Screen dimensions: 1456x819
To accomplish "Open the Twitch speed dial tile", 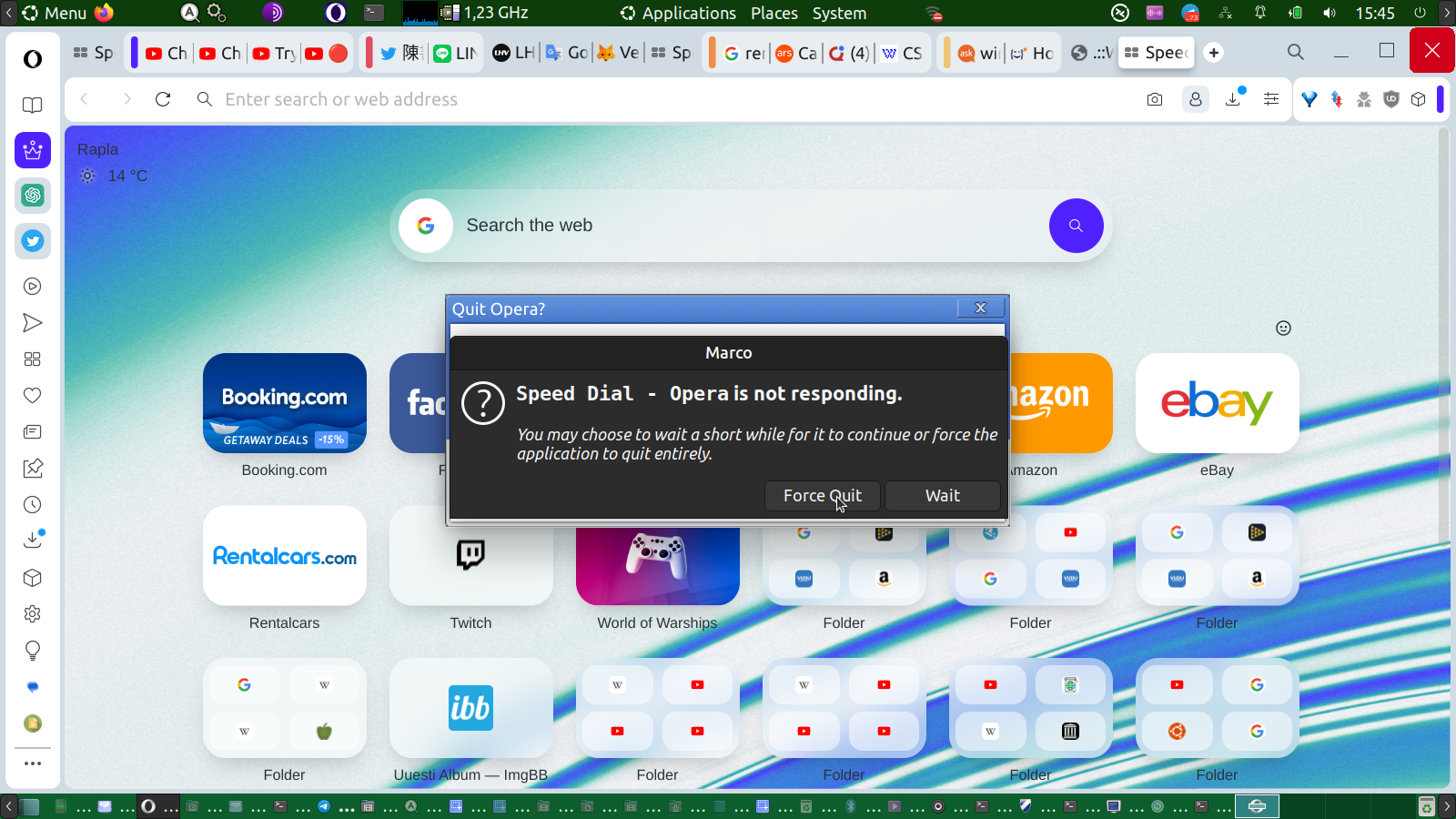I will (471, 556).
